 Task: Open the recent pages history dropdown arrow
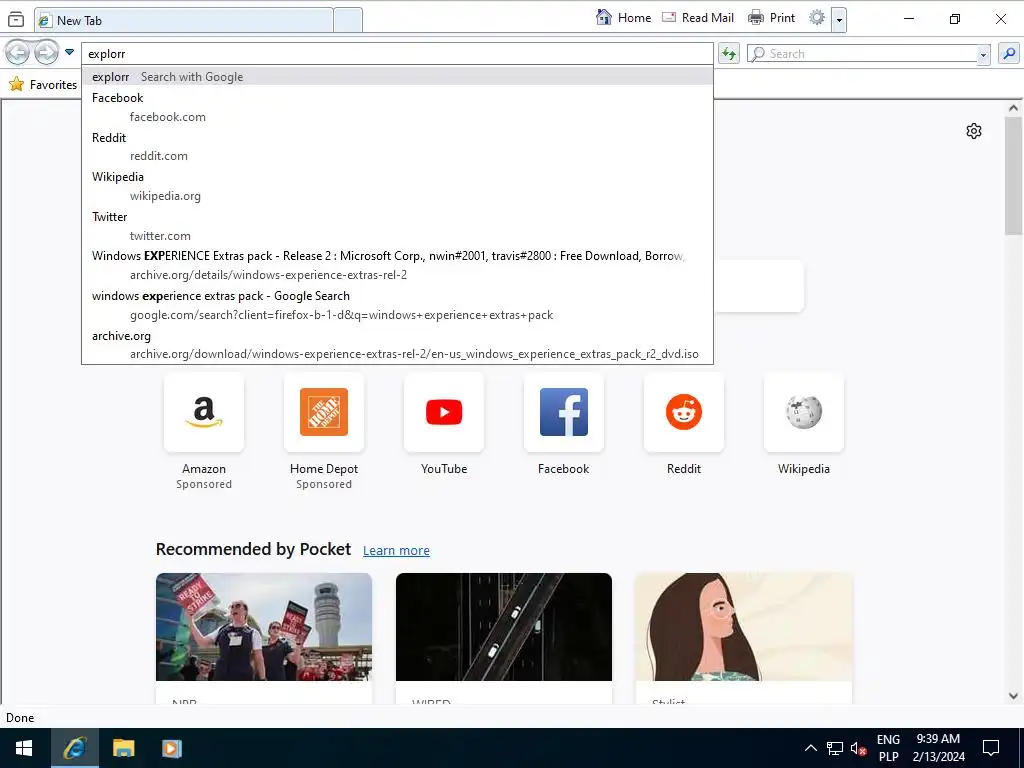(x=69, y=52)
